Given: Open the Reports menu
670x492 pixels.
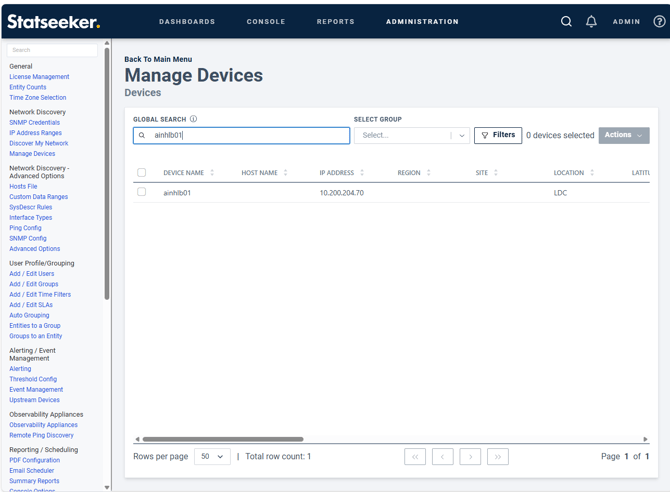Looking at the screenshot, I should click(x=335, y=21).
